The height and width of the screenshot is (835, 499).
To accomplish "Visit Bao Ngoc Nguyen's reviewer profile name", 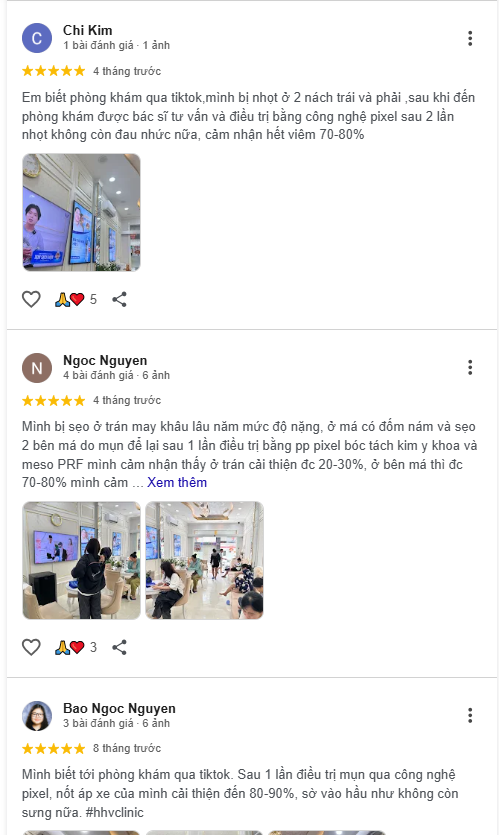I will (x=119, y=708).
